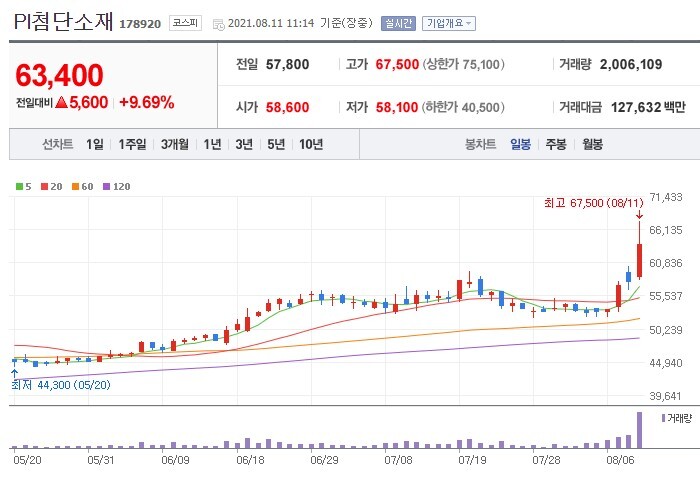700x478 pixels.
Task: Click the 71,433 price axis label
Action: [x=666, y=197]
